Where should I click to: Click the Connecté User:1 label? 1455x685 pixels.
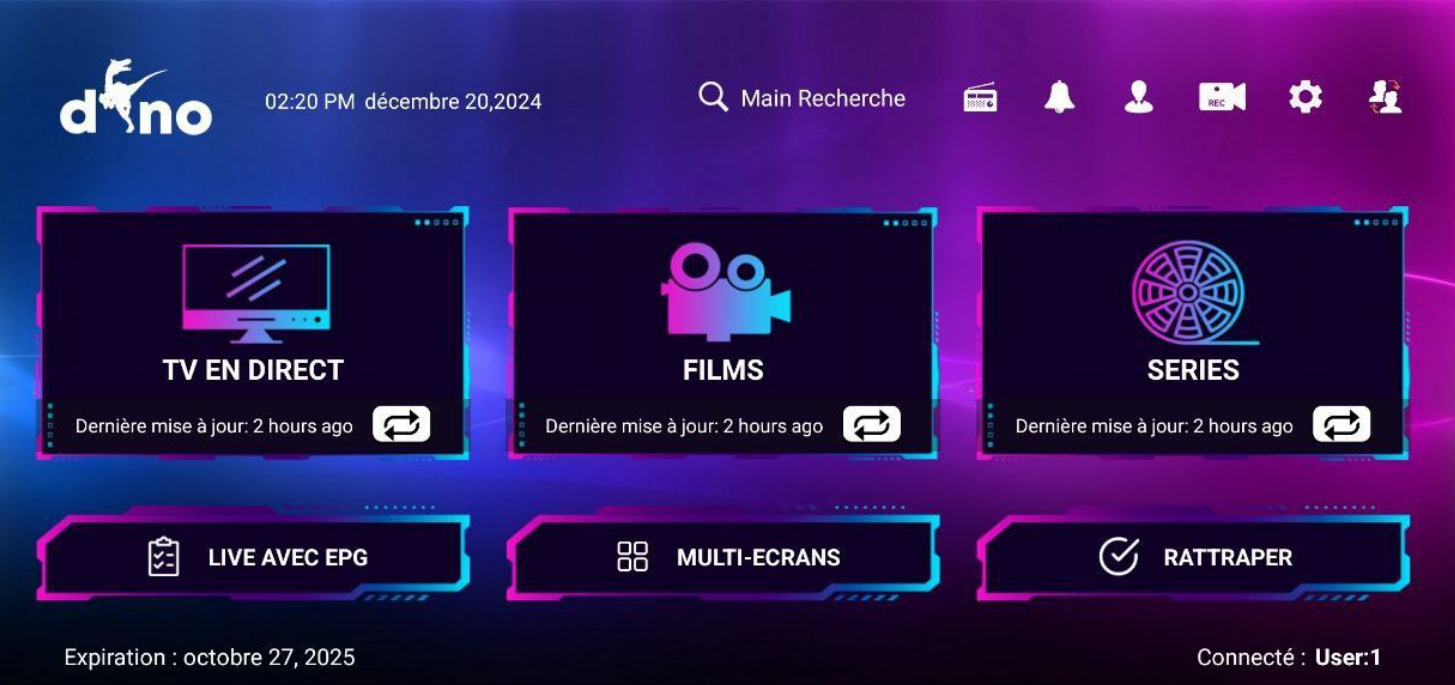(x=1289, y=657)
